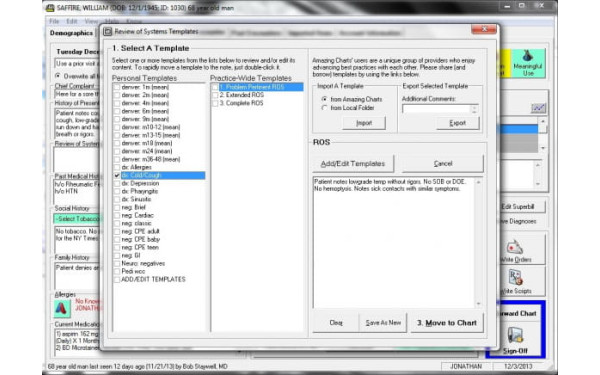Expand the Select Tobacco dropdown

(77, 219)
